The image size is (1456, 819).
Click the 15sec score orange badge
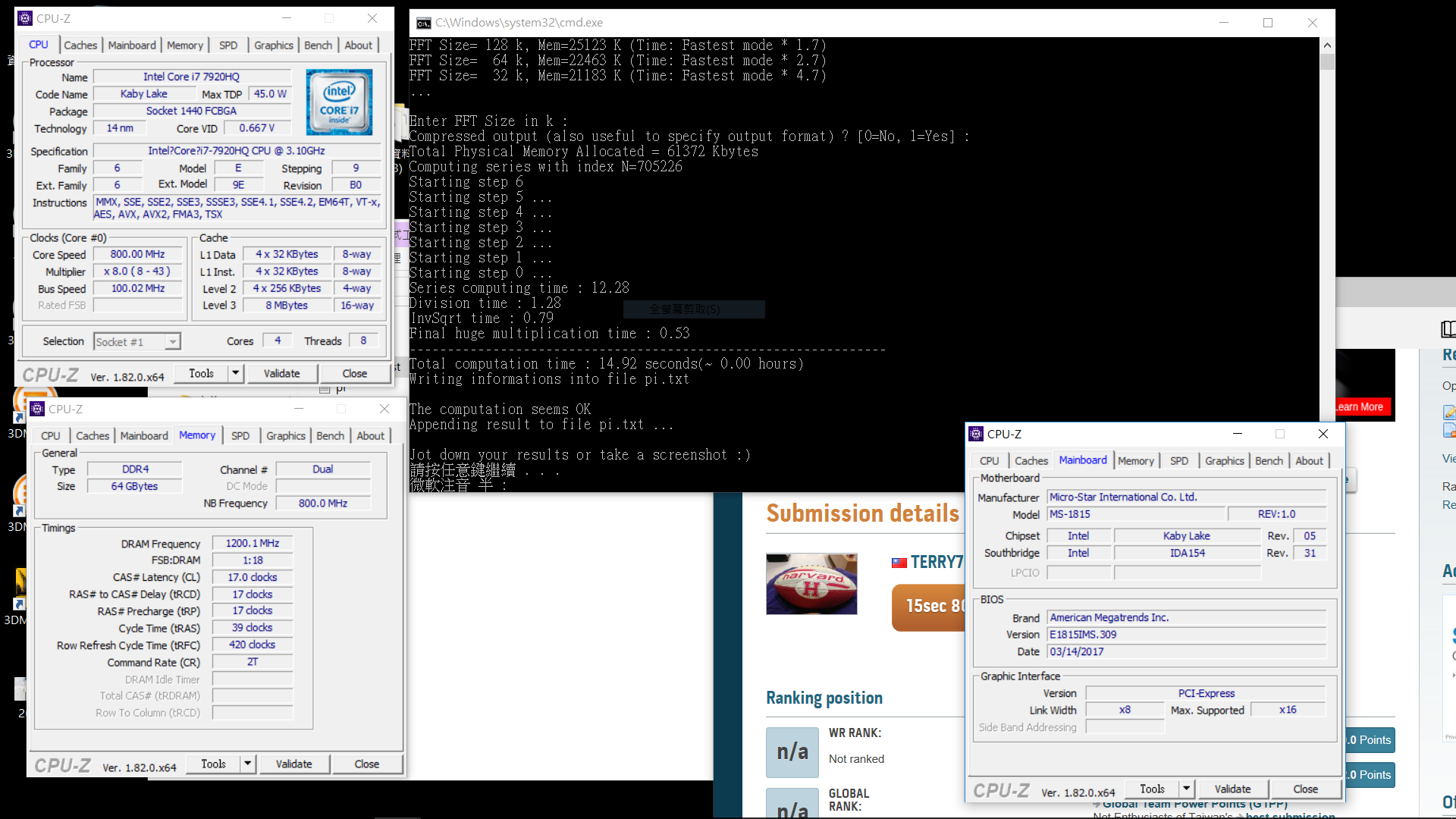coord(929,607)
